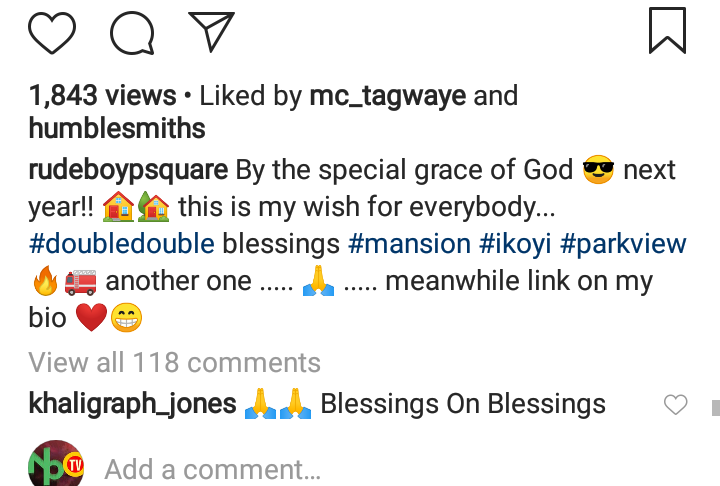Screen dimensions: 720x486
Task: Expand View all 118 comments
Action: 175,362
